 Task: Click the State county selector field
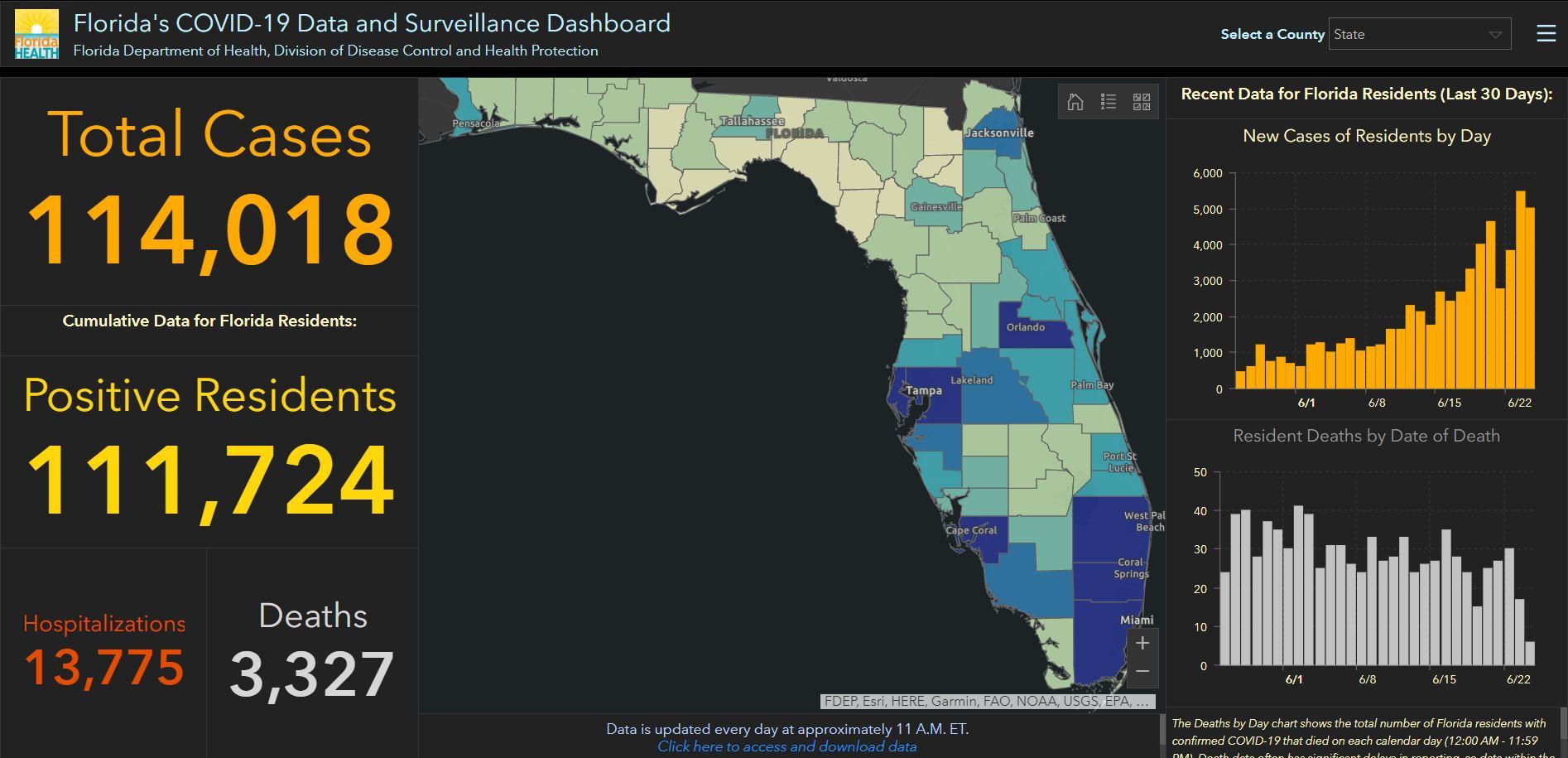click(1407, 35)
